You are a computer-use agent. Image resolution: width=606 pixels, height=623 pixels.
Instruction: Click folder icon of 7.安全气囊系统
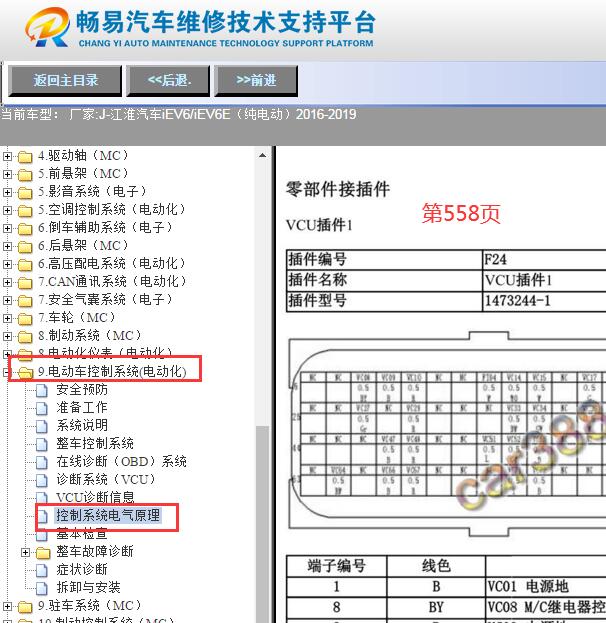(x=25, y=300)
